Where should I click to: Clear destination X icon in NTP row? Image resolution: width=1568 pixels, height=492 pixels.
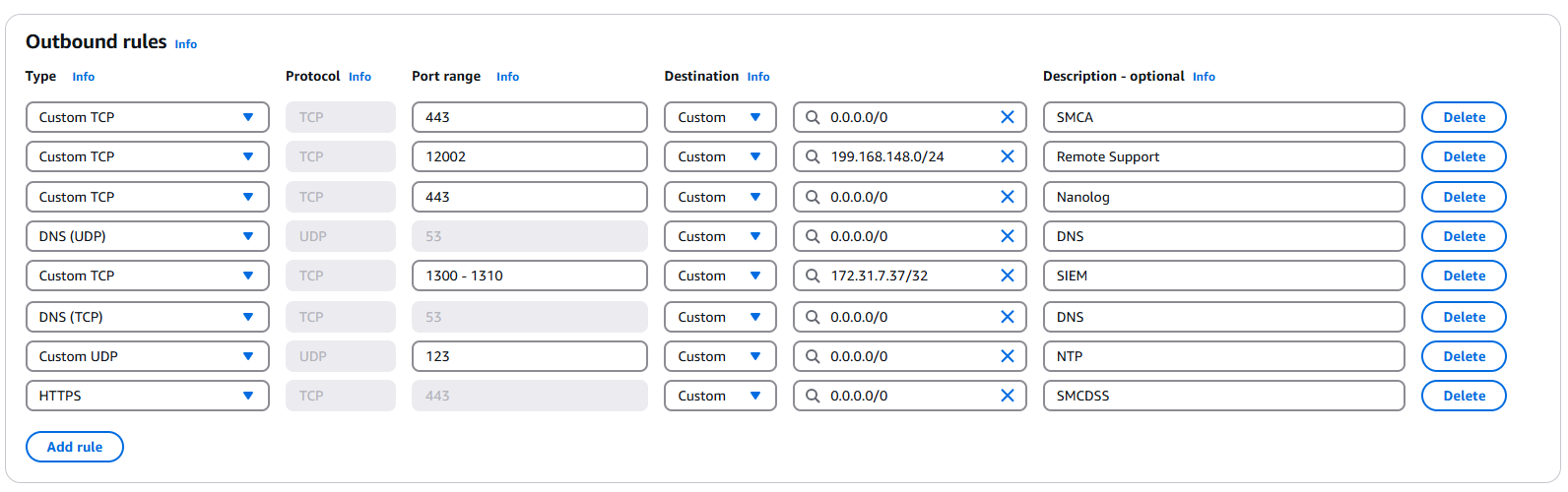tap(1007, 356)
